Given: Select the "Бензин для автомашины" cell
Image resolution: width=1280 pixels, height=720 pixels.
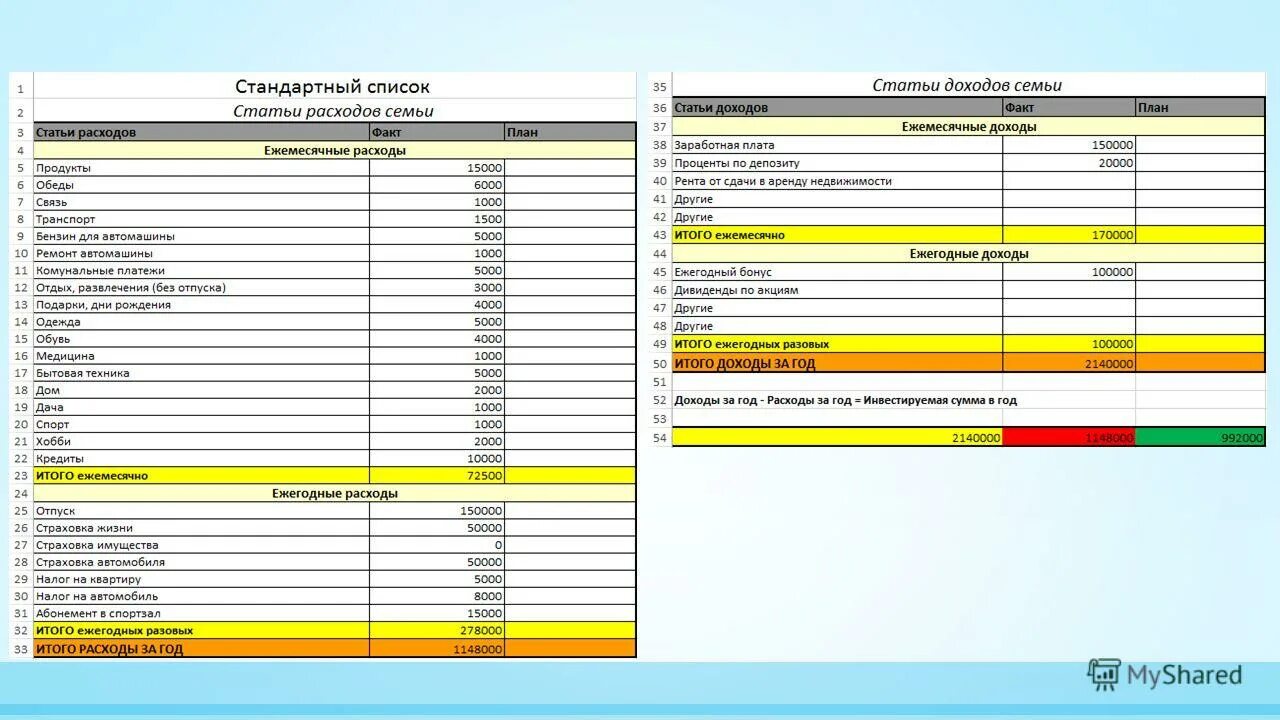Looking at the screenshot, I should 201,236.
